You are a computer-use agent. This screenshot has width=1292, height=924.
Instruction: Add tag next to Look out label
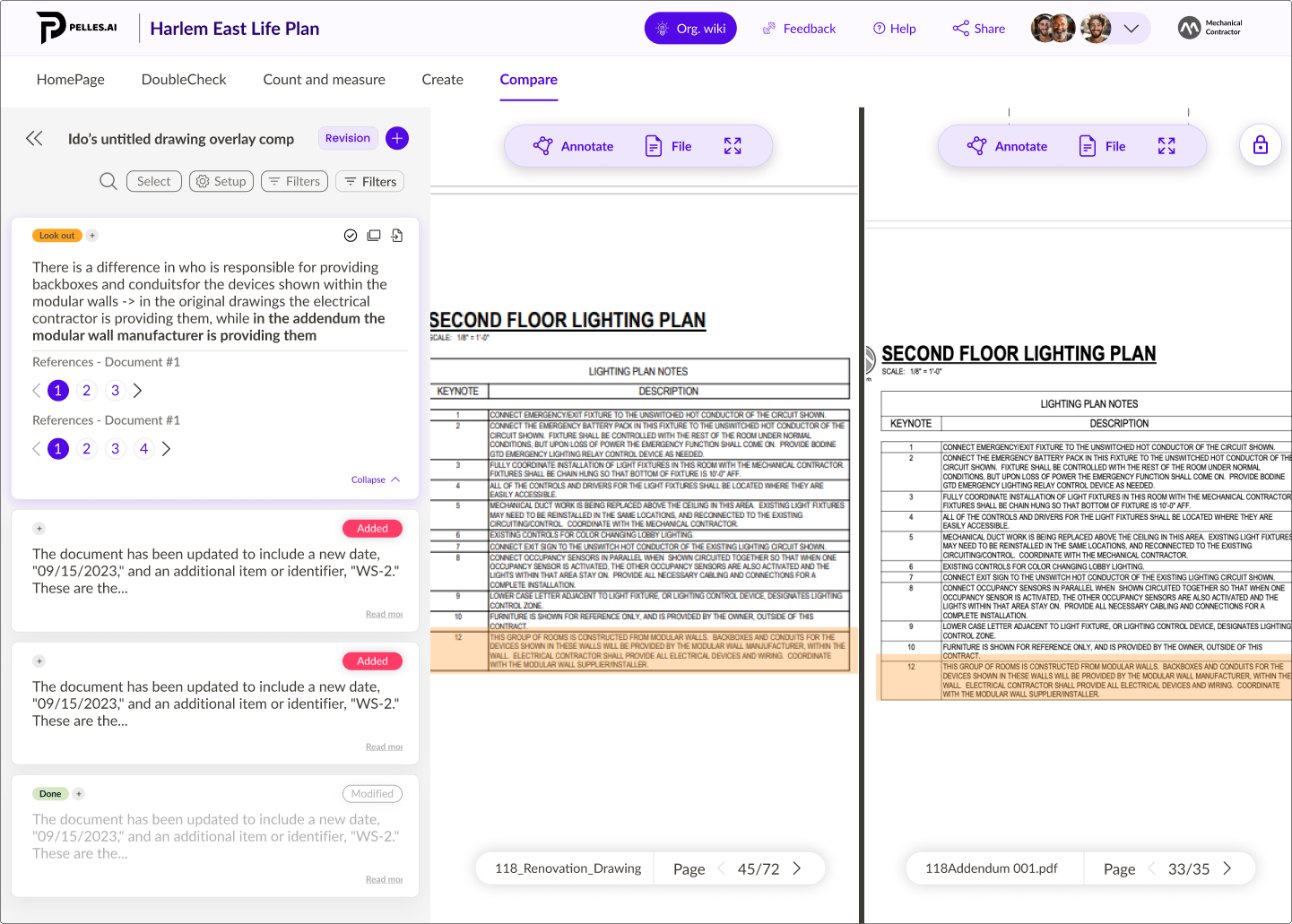pyautogui.click(x=92, y=236)
